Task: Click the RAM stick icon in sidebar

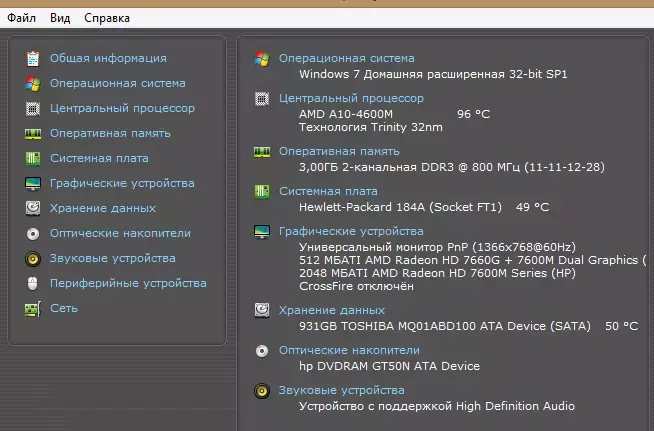Action: [33, 134]
